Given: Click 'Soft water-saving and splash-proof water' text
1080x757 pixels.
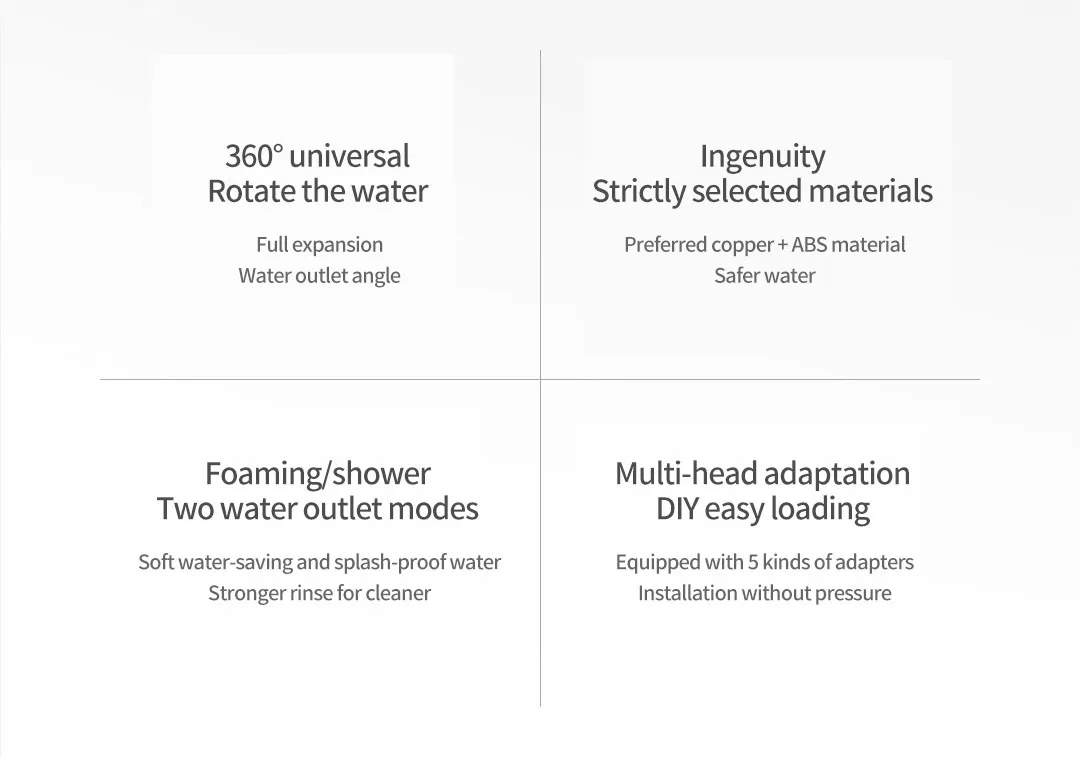Looking at the screenshot, I should pyautogui.click(x=320, y=562).
